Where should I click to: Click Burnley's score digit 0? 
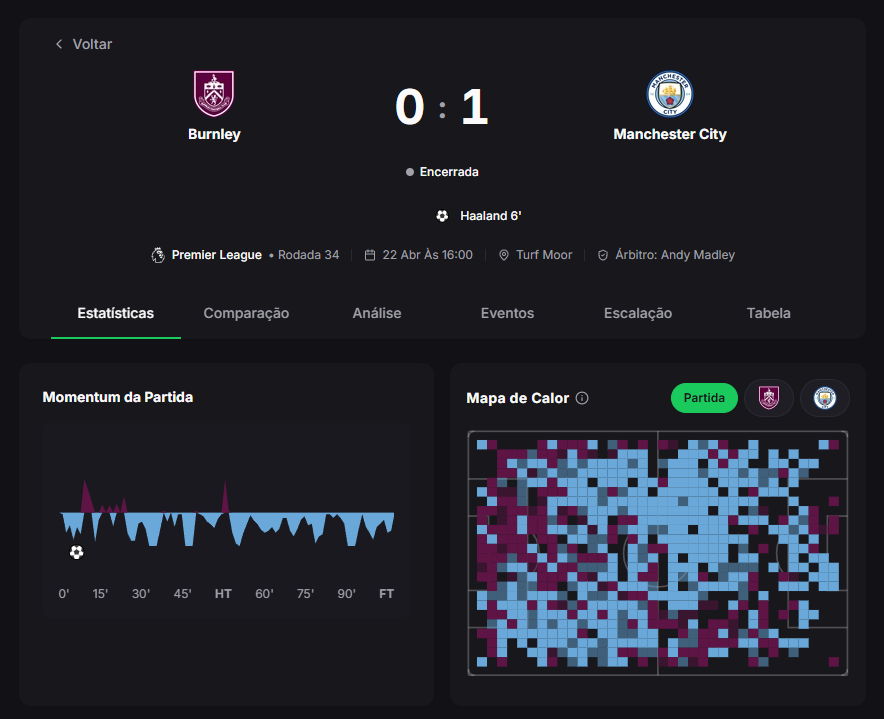pyautogui.click(x=409, y=107)
